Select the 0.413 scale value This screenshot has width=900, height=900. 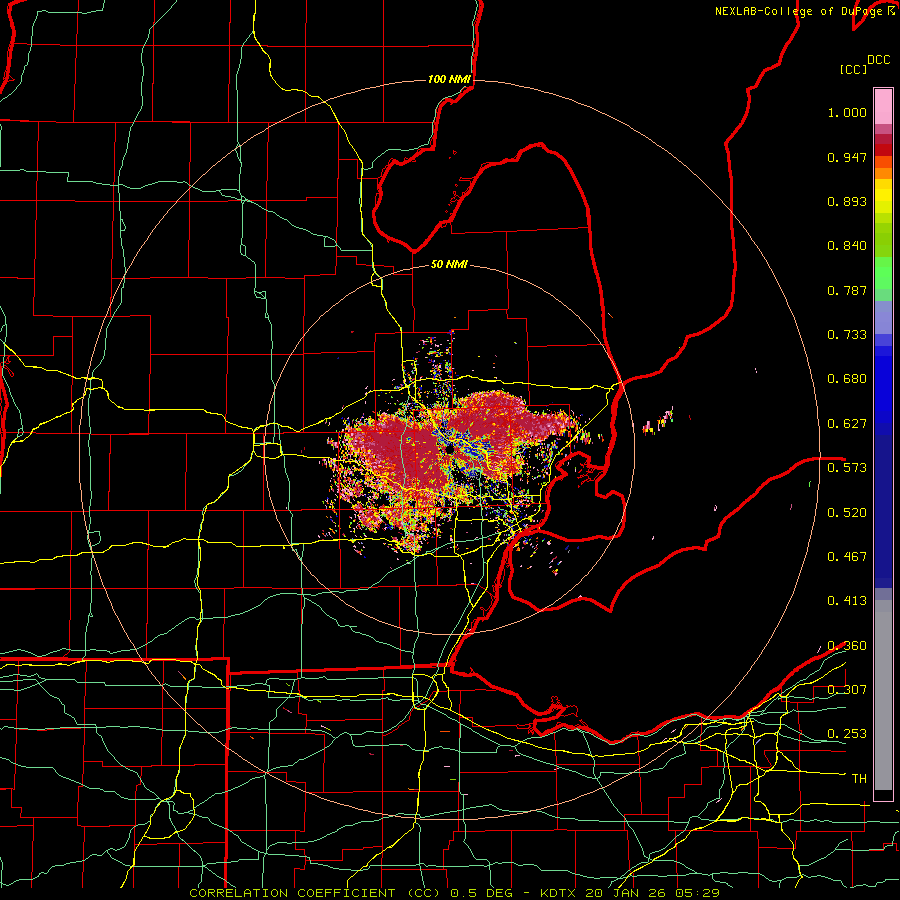[847, 601]
